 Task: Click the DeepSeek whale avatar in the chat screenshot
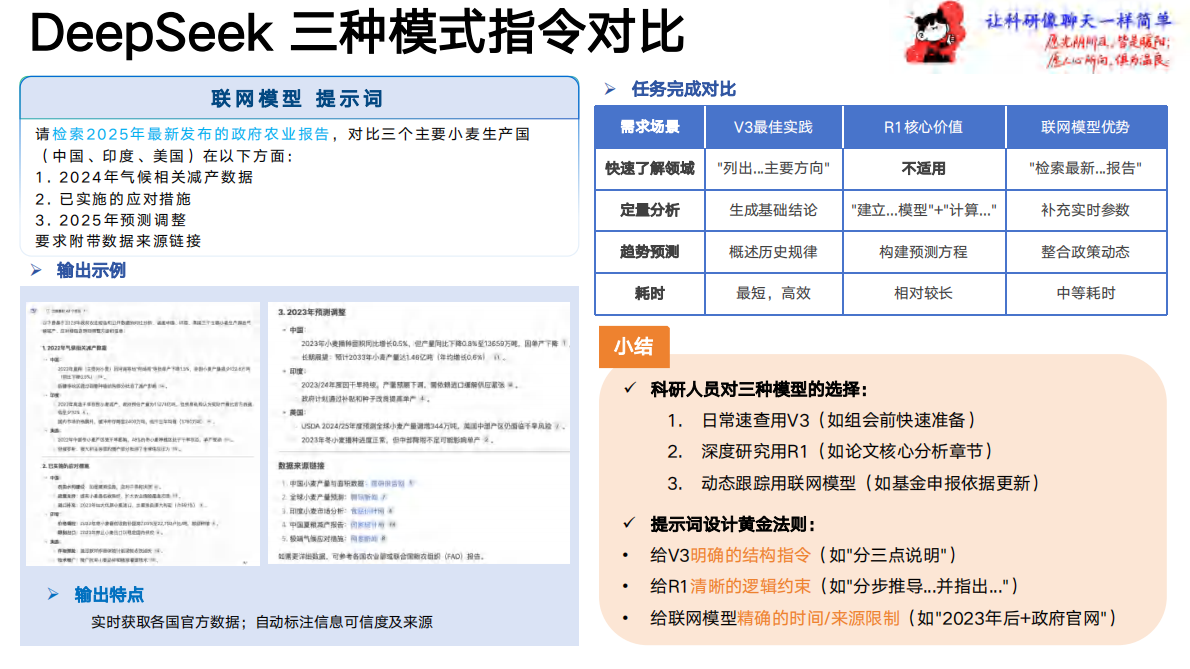pos(33,310)
